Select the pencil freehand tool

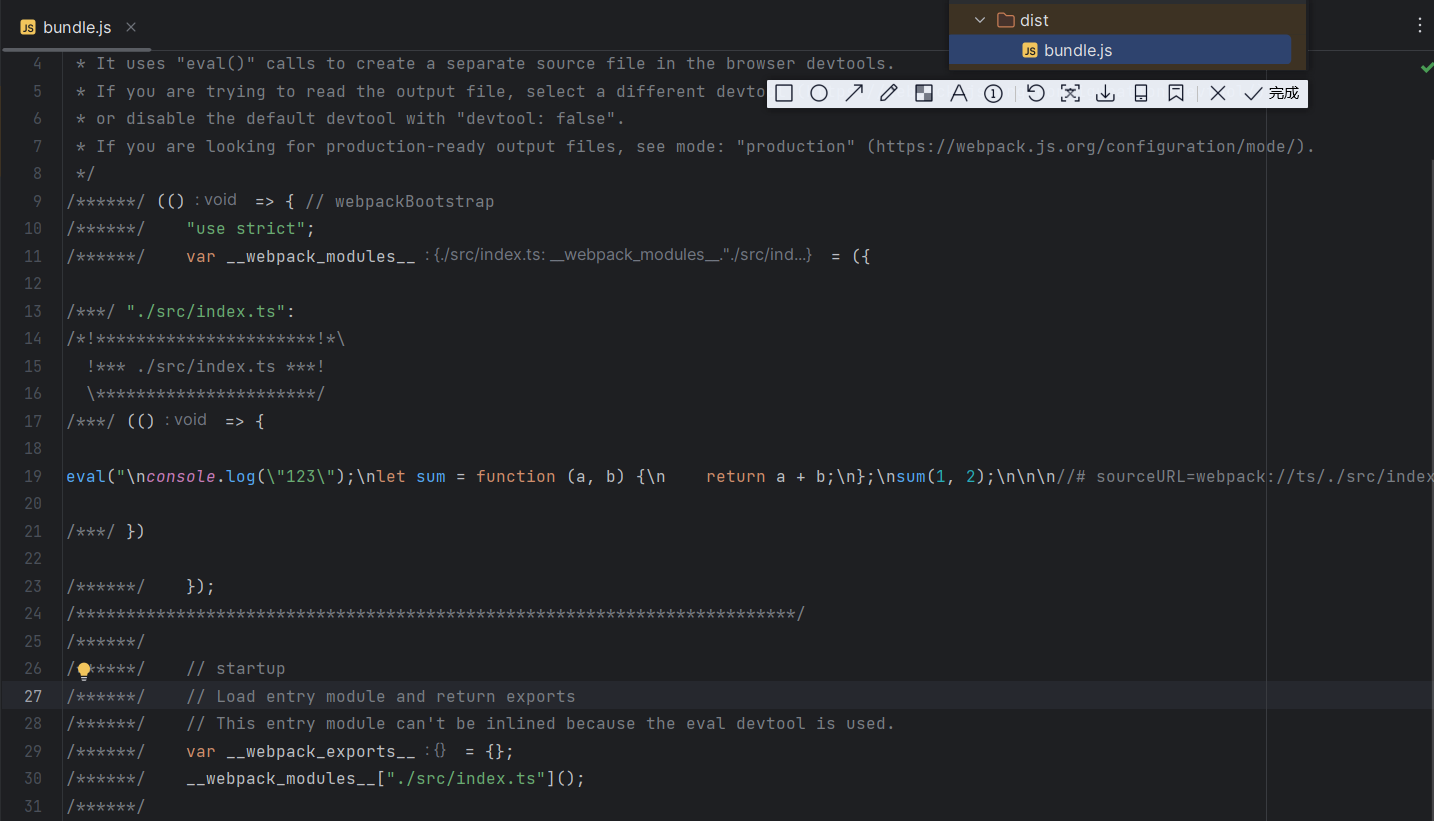click(888, 93)
